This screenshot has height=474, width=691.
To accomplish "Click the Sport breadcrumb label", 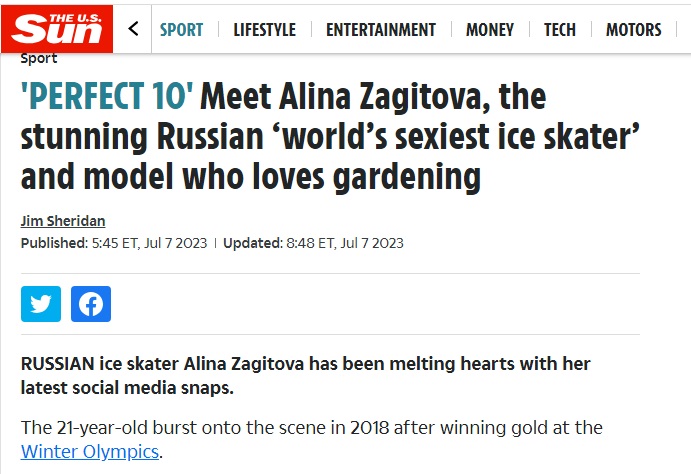I will [x=39, y=59].
